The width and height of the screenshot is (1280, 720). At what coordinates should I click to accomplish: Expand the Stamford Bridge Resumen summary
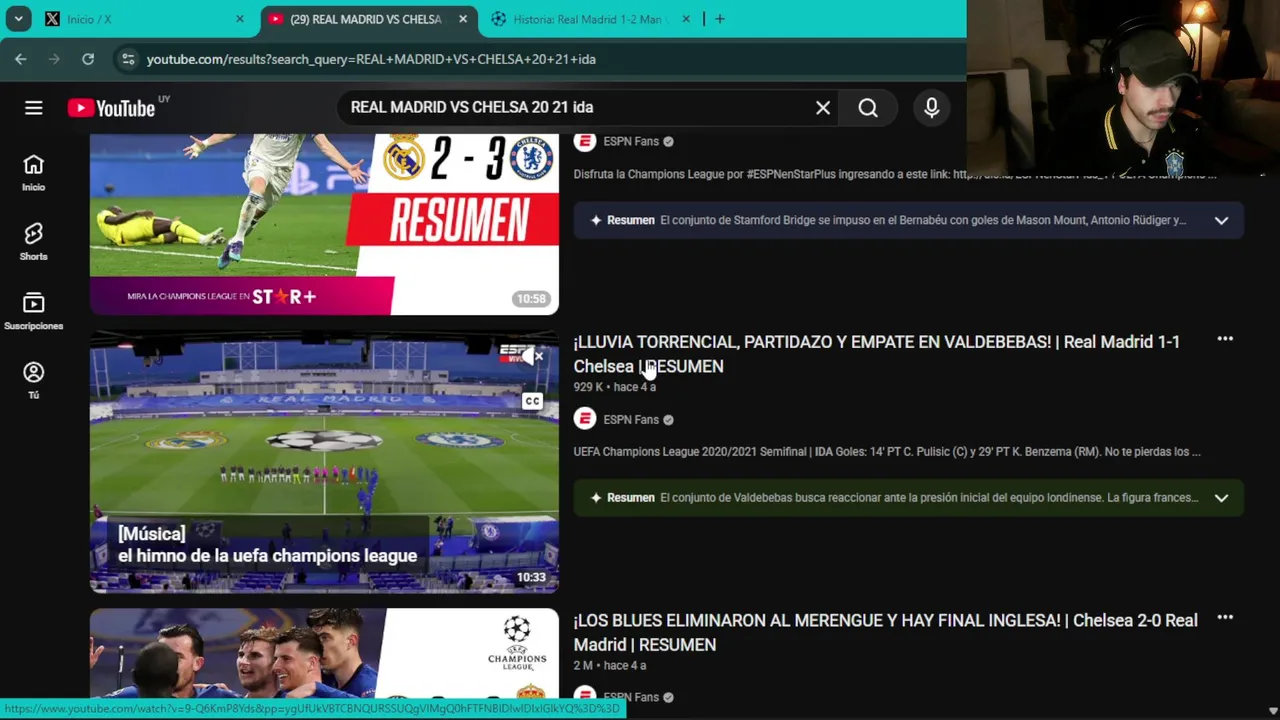[x=1221, y=220]
